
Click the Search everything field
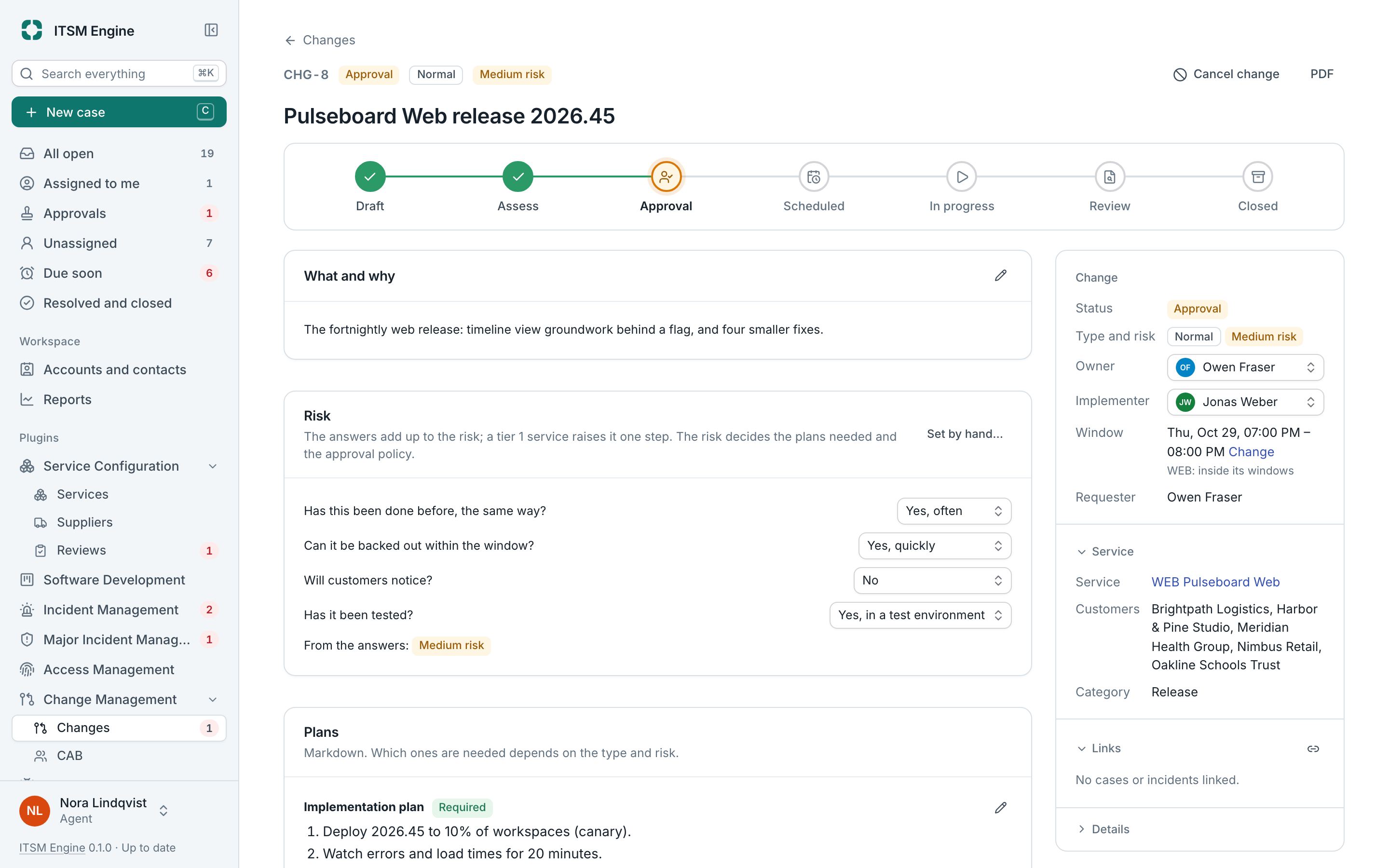[x=119, y=73]
